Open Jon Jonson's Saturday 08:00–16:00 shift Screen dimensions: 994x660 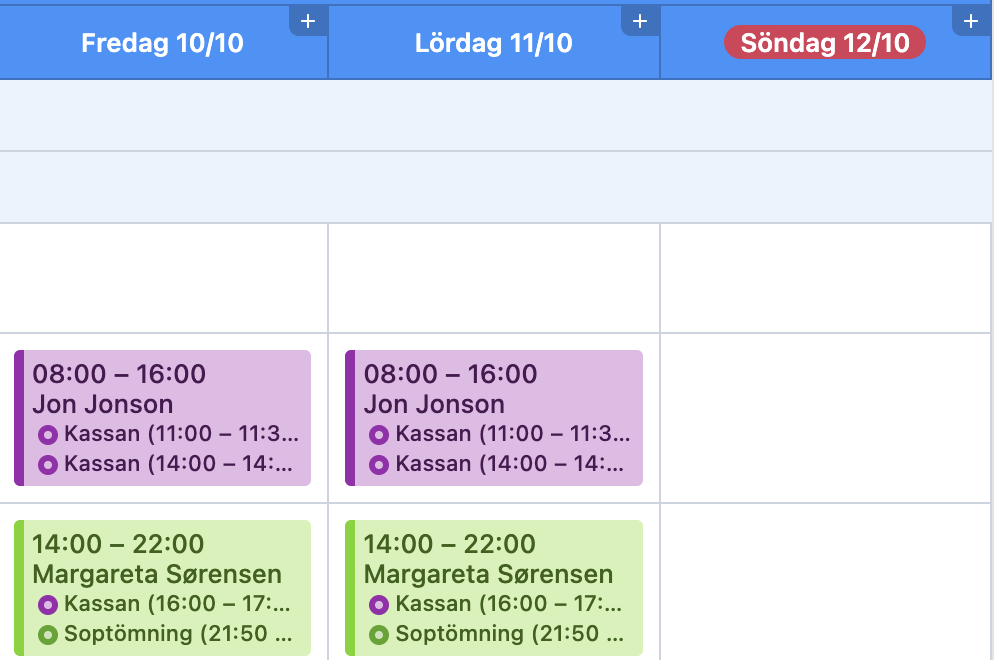pyautogui.click(x=494, y=418)
